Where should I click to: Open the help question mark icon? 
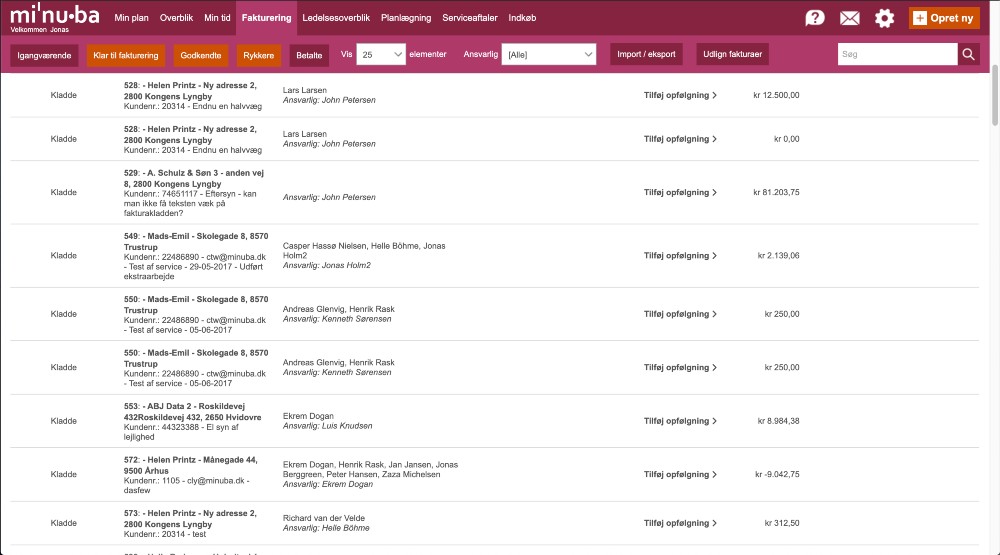pos(815,18)
